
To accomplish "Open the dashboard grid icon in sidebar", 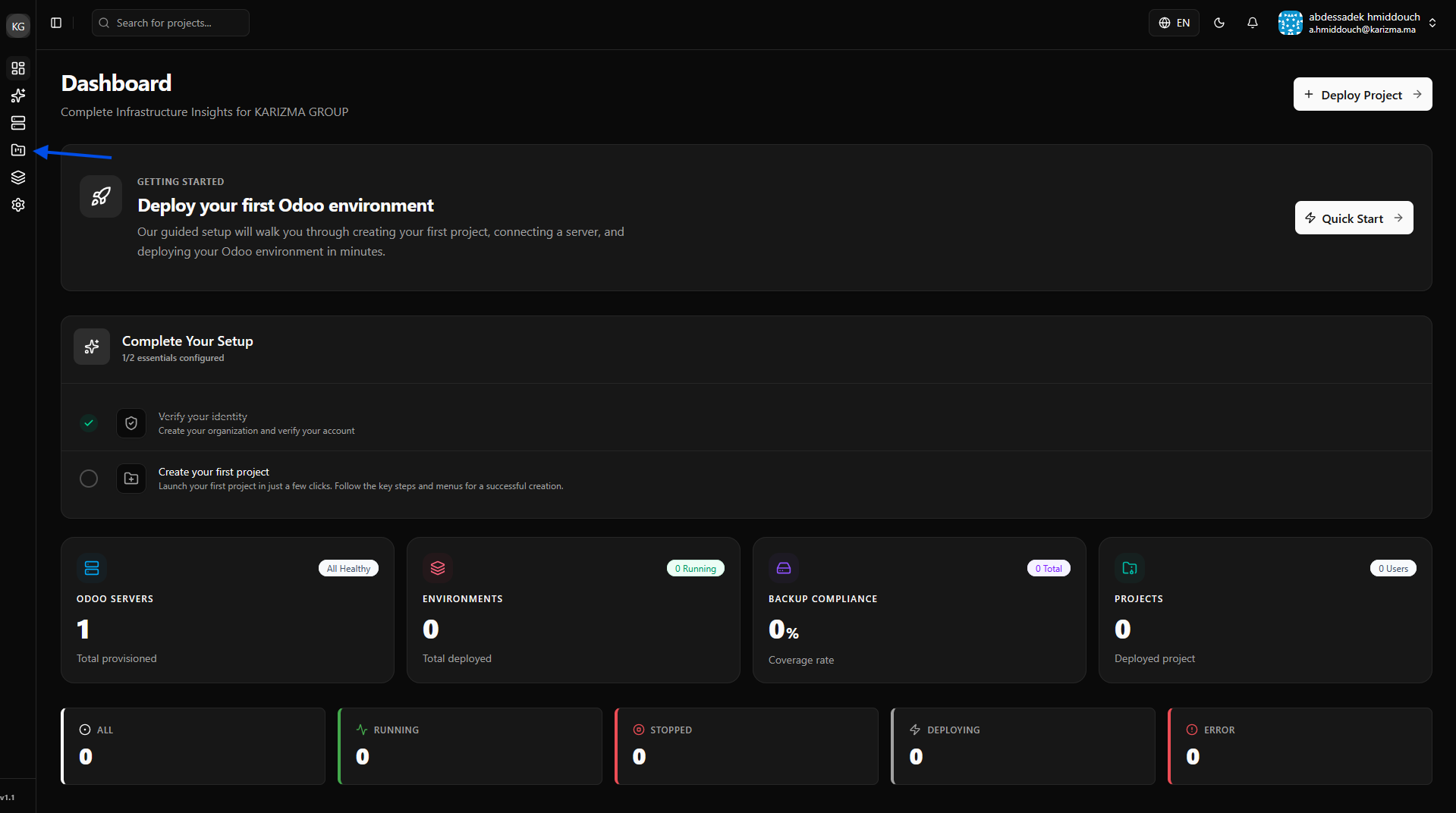I will pyautogui.click(x=18, y=68).
